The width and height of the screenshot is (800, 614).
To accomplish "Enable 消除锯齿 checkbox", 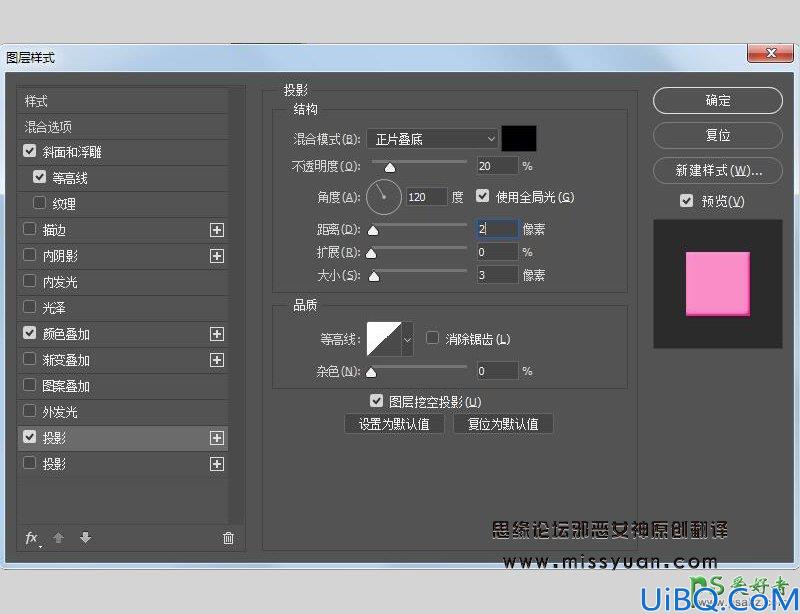I will pos(432,338).
